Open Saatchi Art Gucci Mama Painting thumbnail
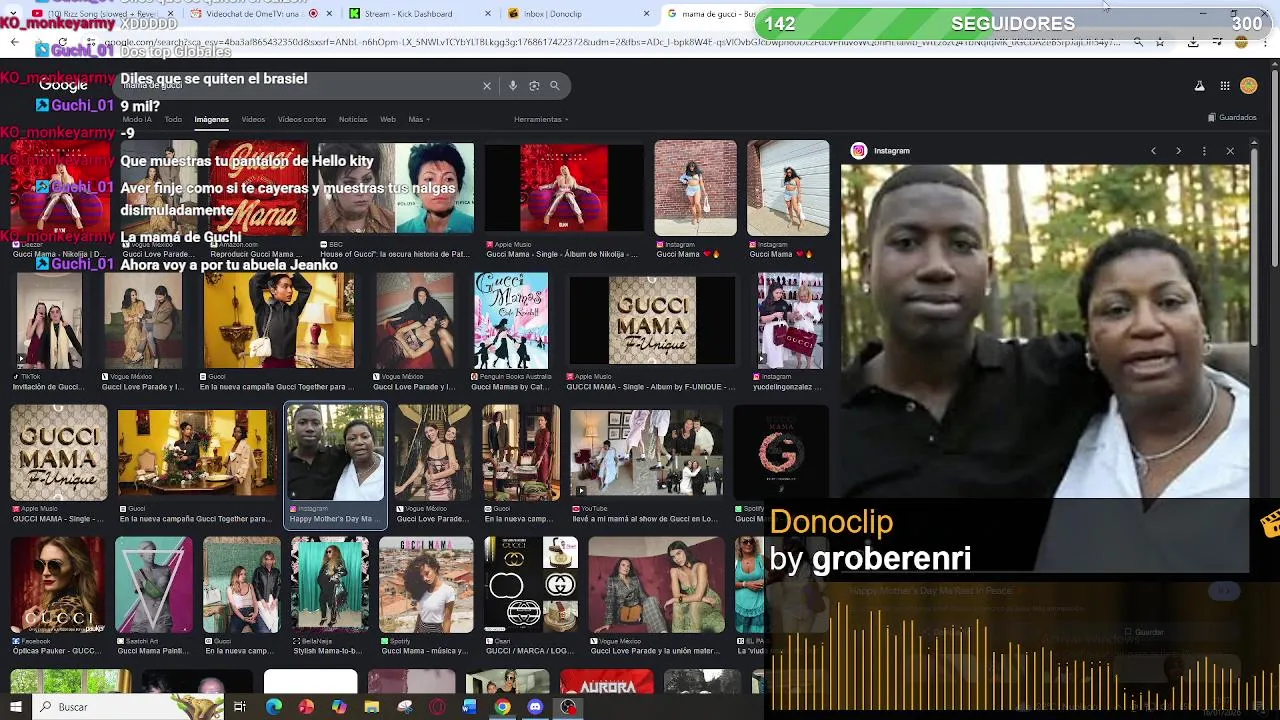This screenshot has width=1280, height=720. click(153, 585)
